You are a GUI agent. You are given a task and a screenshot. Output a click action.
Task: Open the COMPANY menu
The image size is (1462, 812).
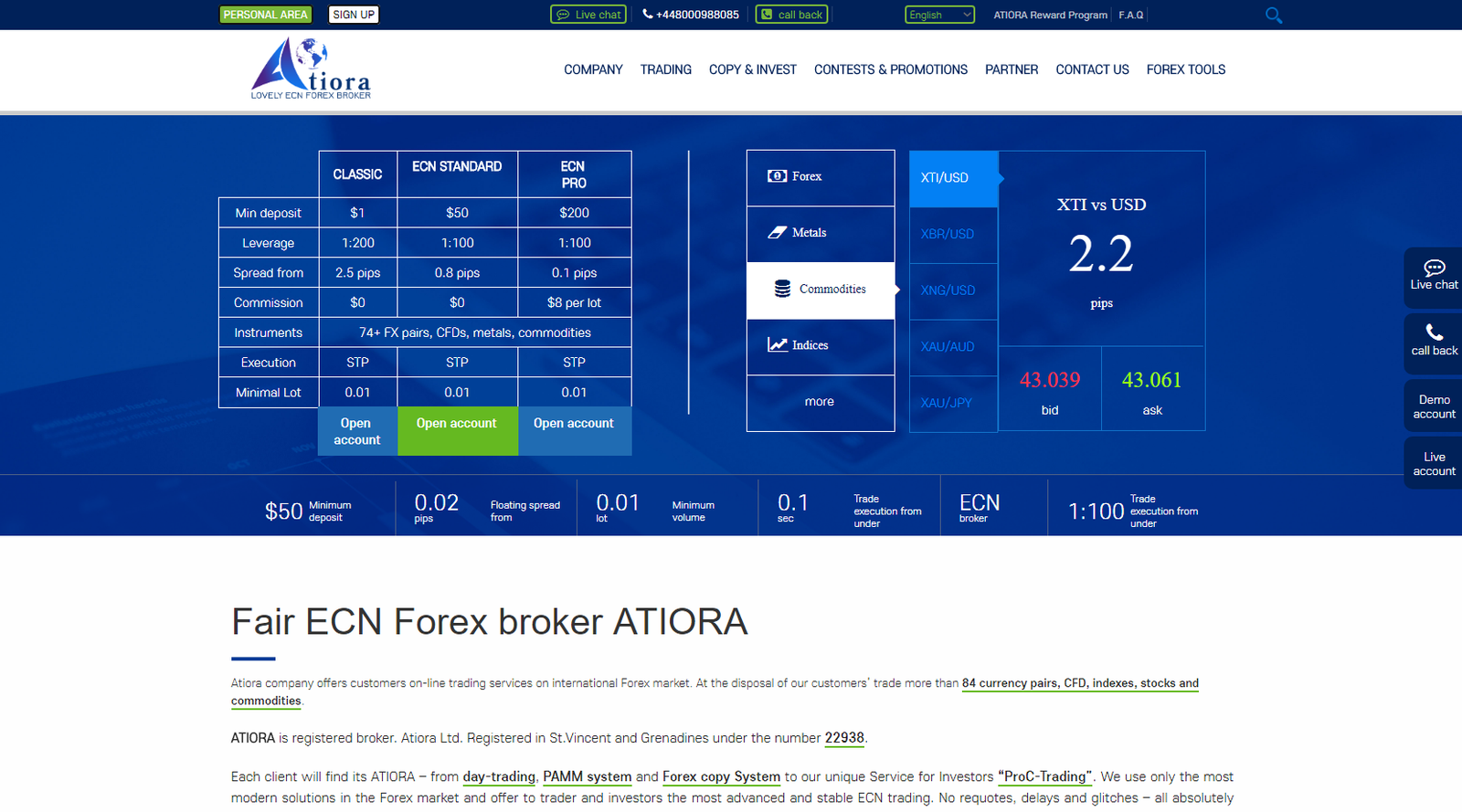click(593, 69)
